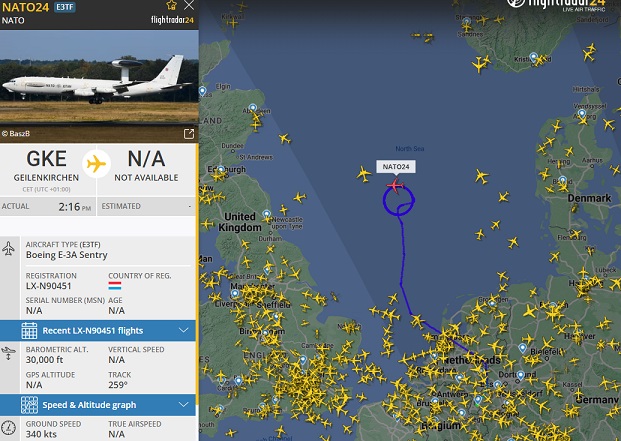Screen dimensions: 621x441
Task: Click the NATO24 callsign label on map
Action: [x=396, y=167]
